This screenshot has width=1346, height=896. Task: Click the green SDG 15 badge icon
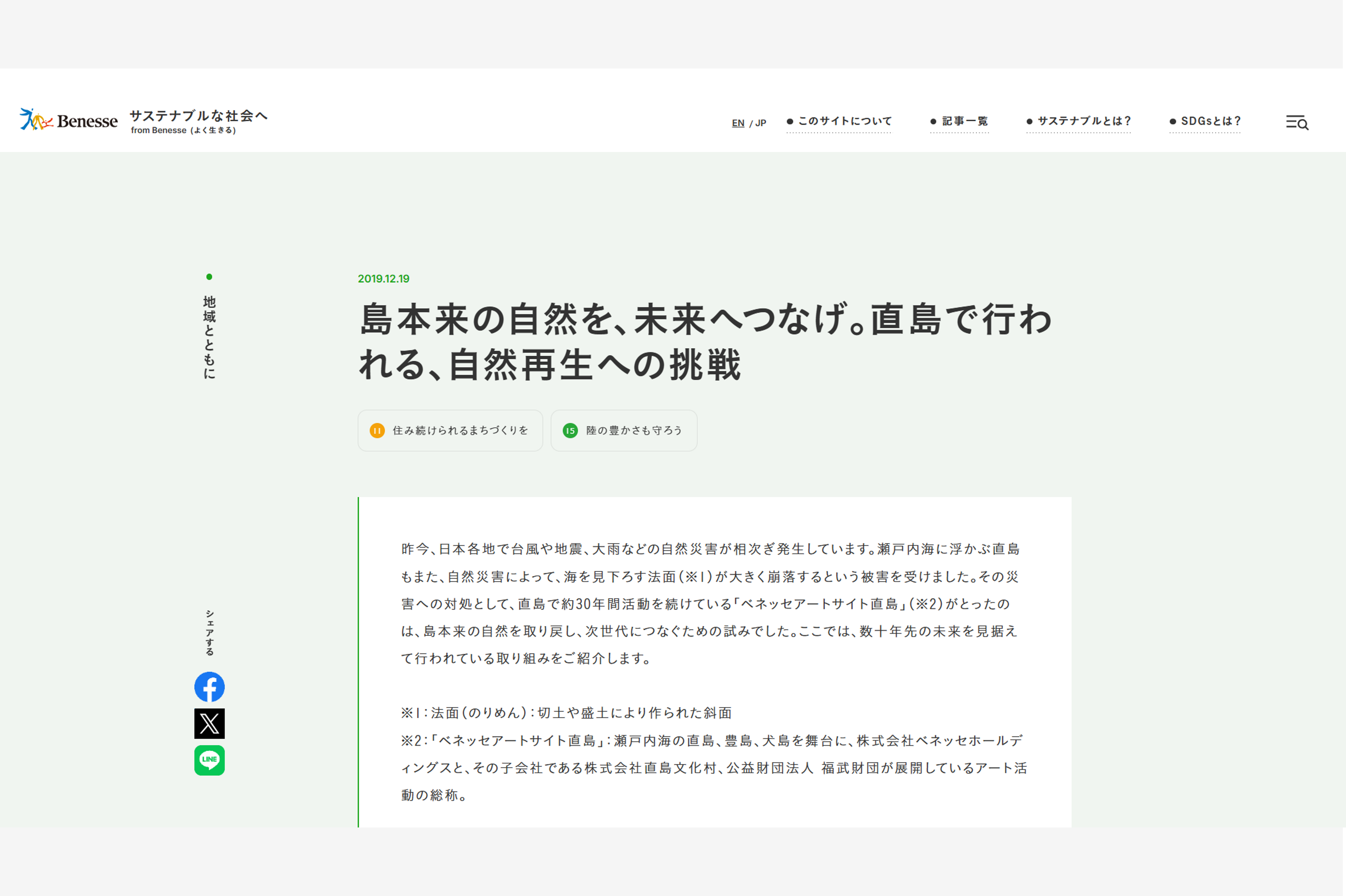570,430
